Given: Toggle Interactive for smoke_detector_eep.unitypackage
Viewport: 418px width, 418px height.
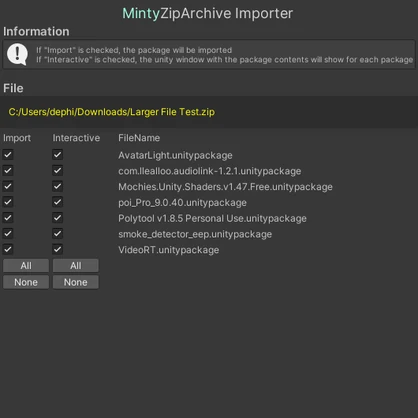Looking at the screenshot, I should [x=57, y=234].
